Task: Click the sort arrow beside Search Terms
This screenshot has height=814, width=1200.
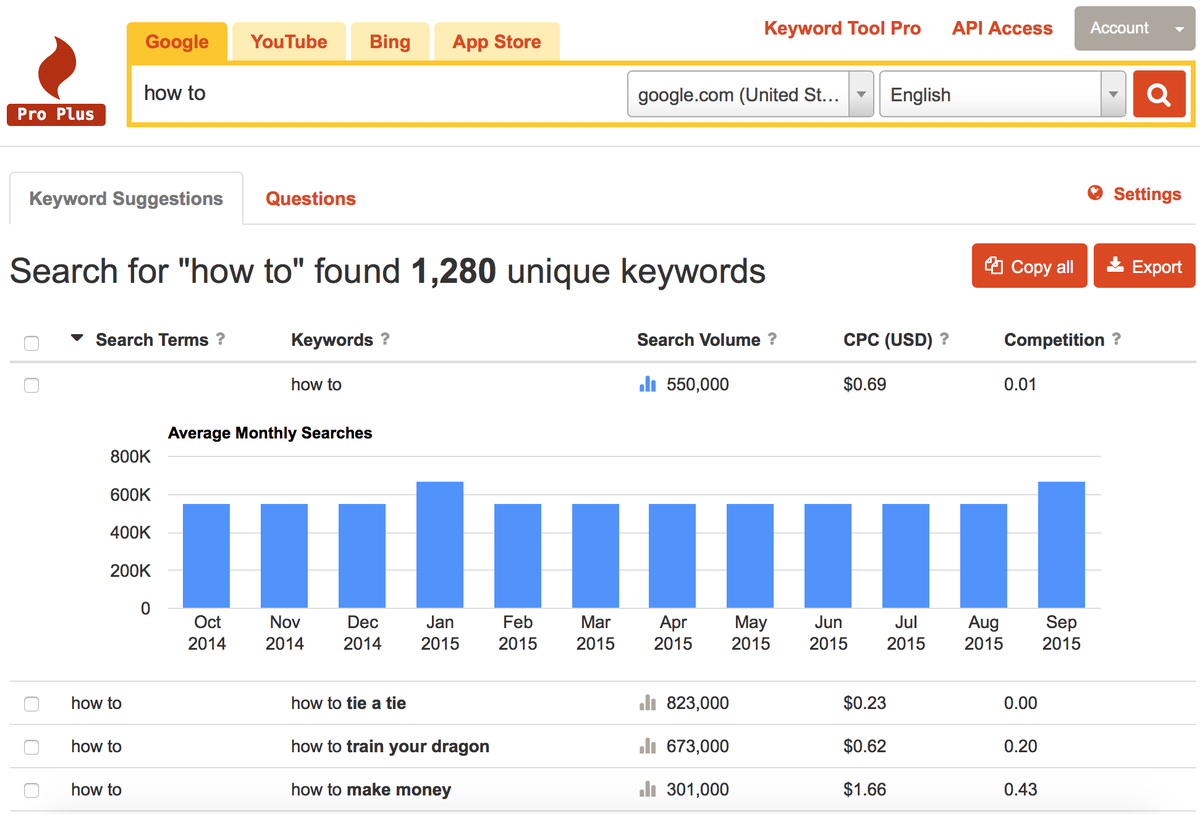Action: 77,338
